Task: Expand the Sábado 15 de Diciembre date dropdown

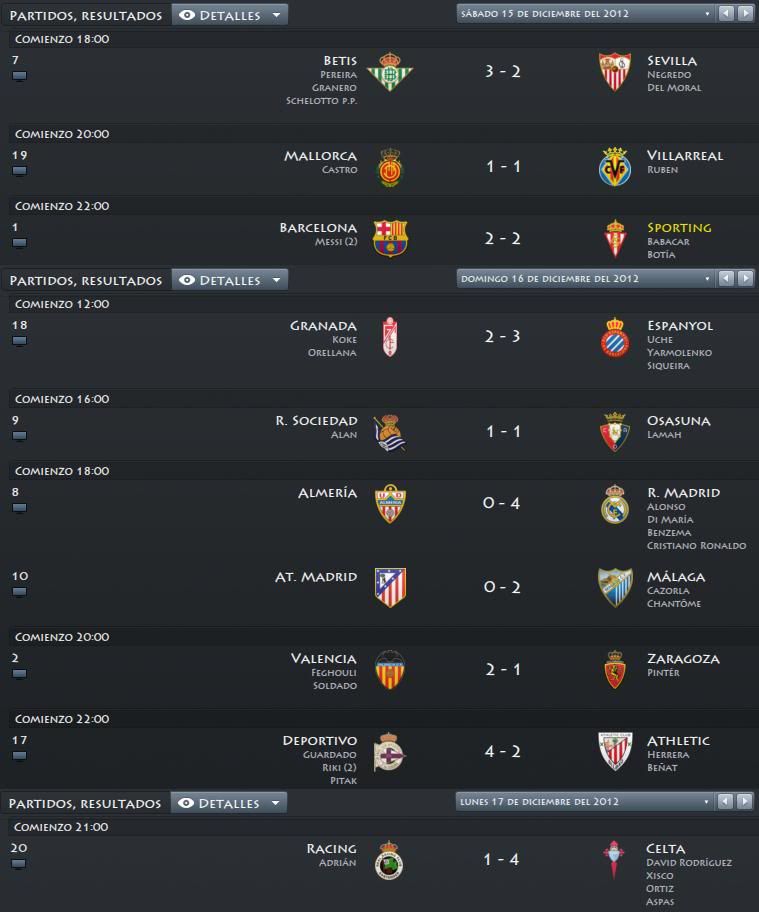Action: tap(586, 13)
